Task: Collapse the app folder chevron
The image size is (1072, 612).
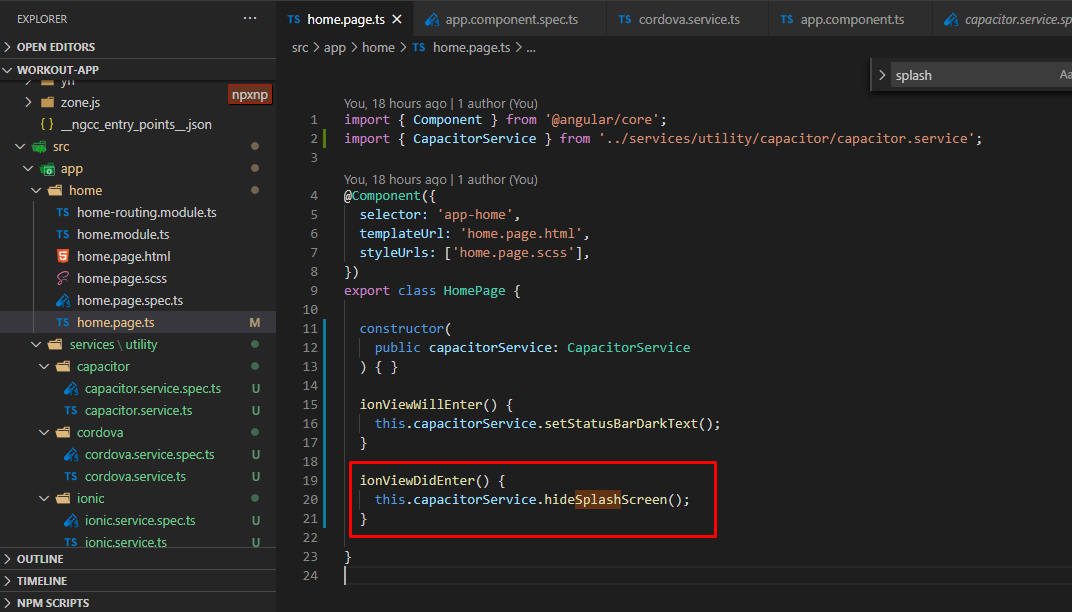Action: coord(28,168)
